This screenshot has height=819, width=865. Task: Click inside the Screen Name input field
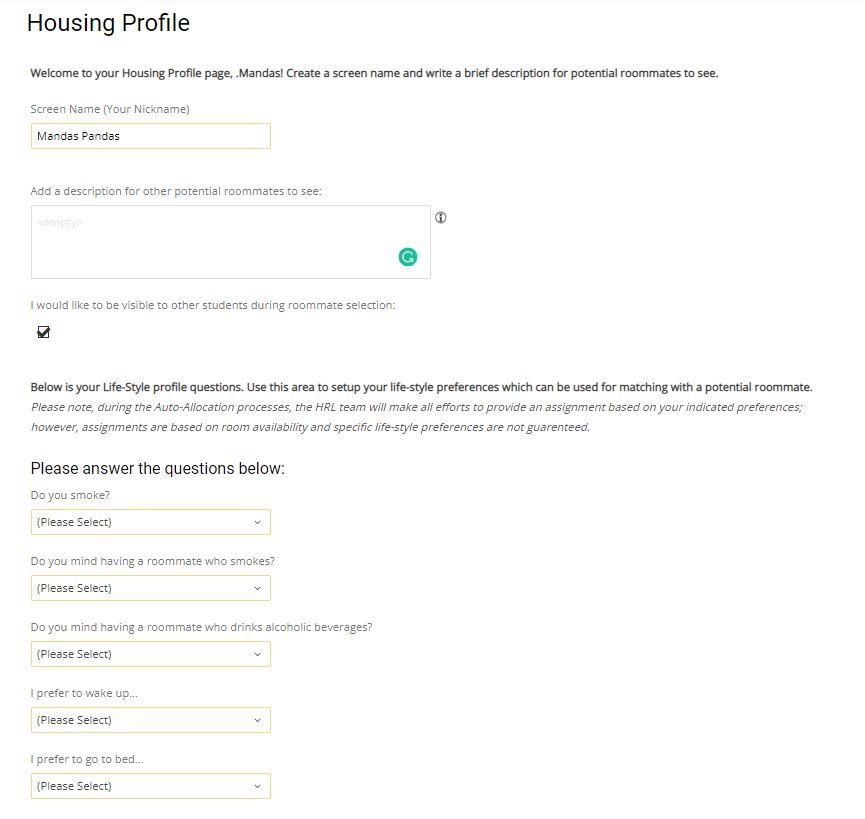click(150, 135)
